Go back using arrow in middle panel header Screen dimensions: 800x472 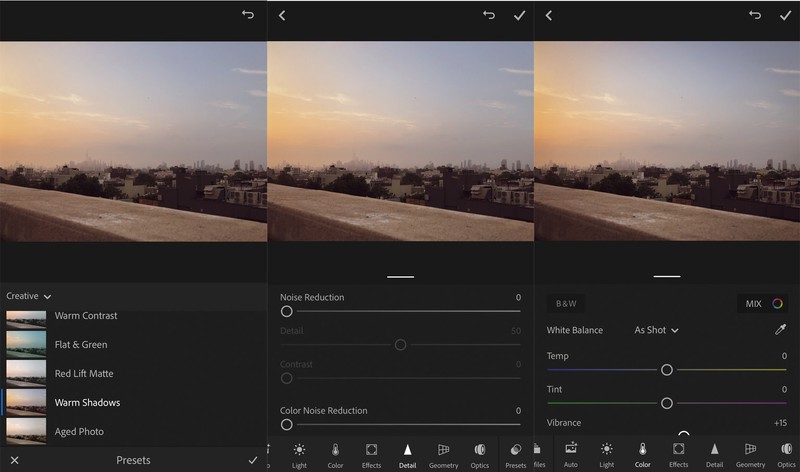[282, 15]
